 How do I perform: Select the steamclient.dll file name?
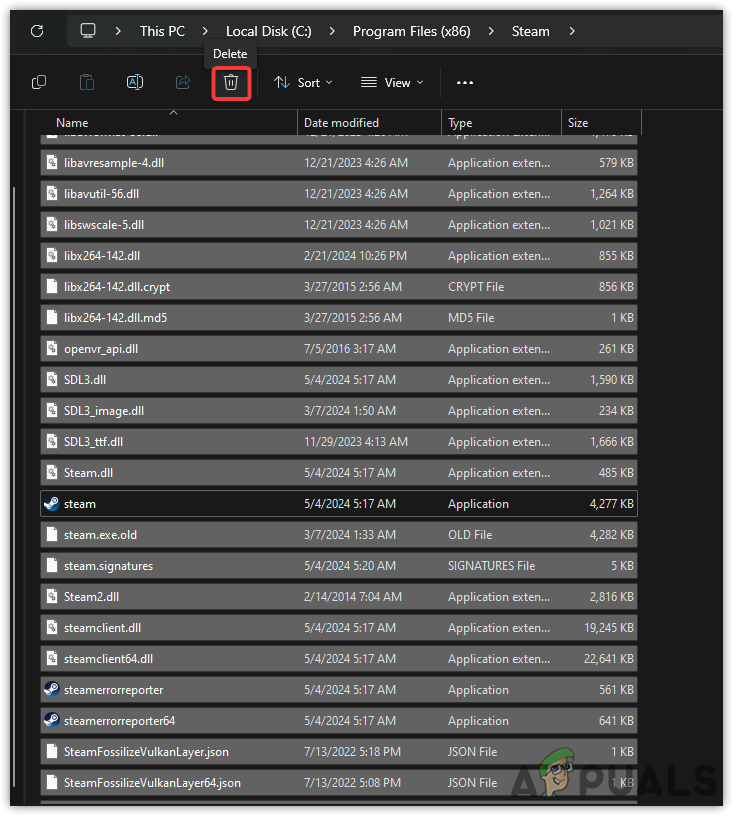click(x=102, y=628)
